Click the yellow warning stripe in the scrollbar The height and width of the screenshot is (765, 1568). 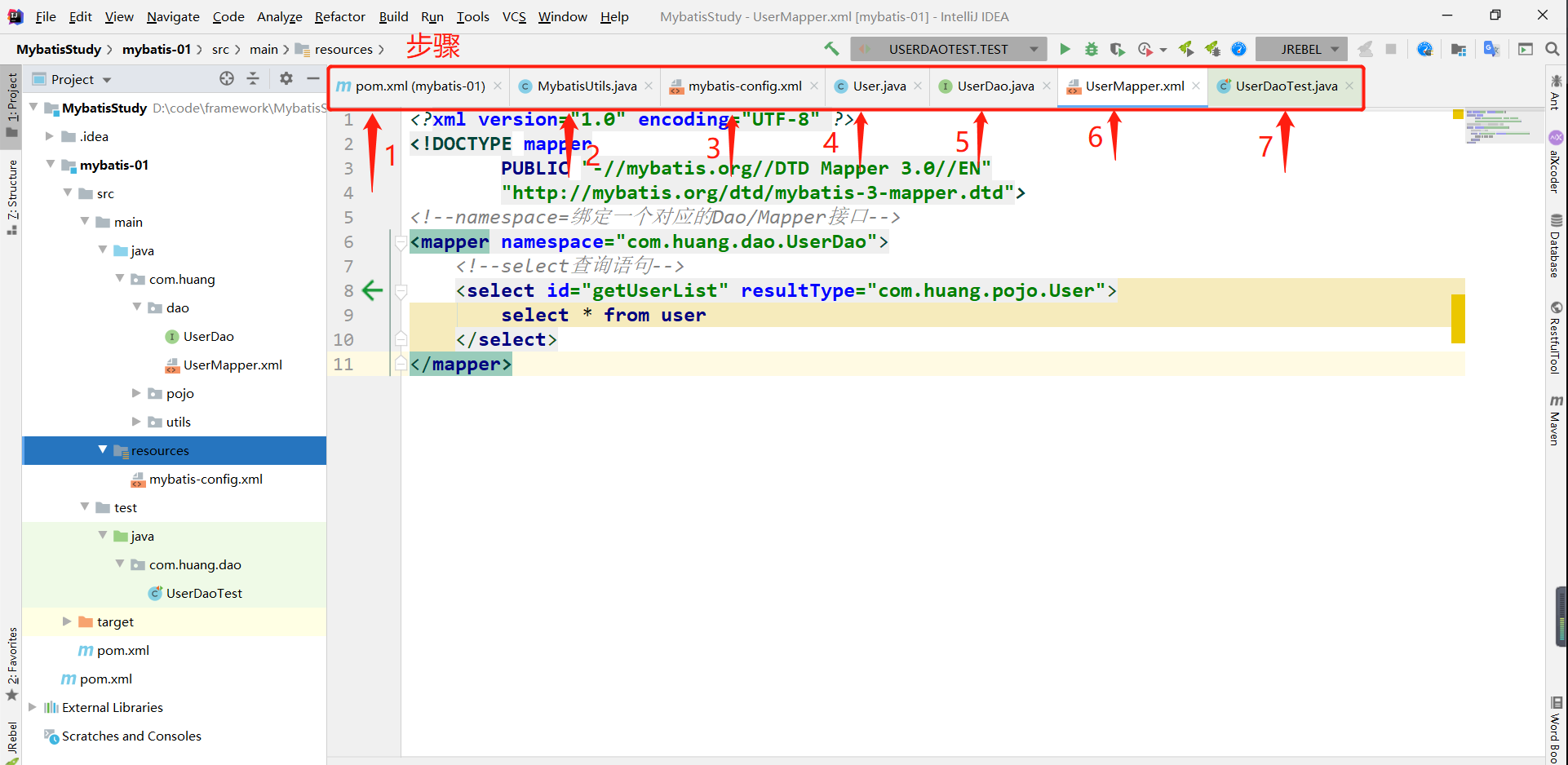point(1458,318)
